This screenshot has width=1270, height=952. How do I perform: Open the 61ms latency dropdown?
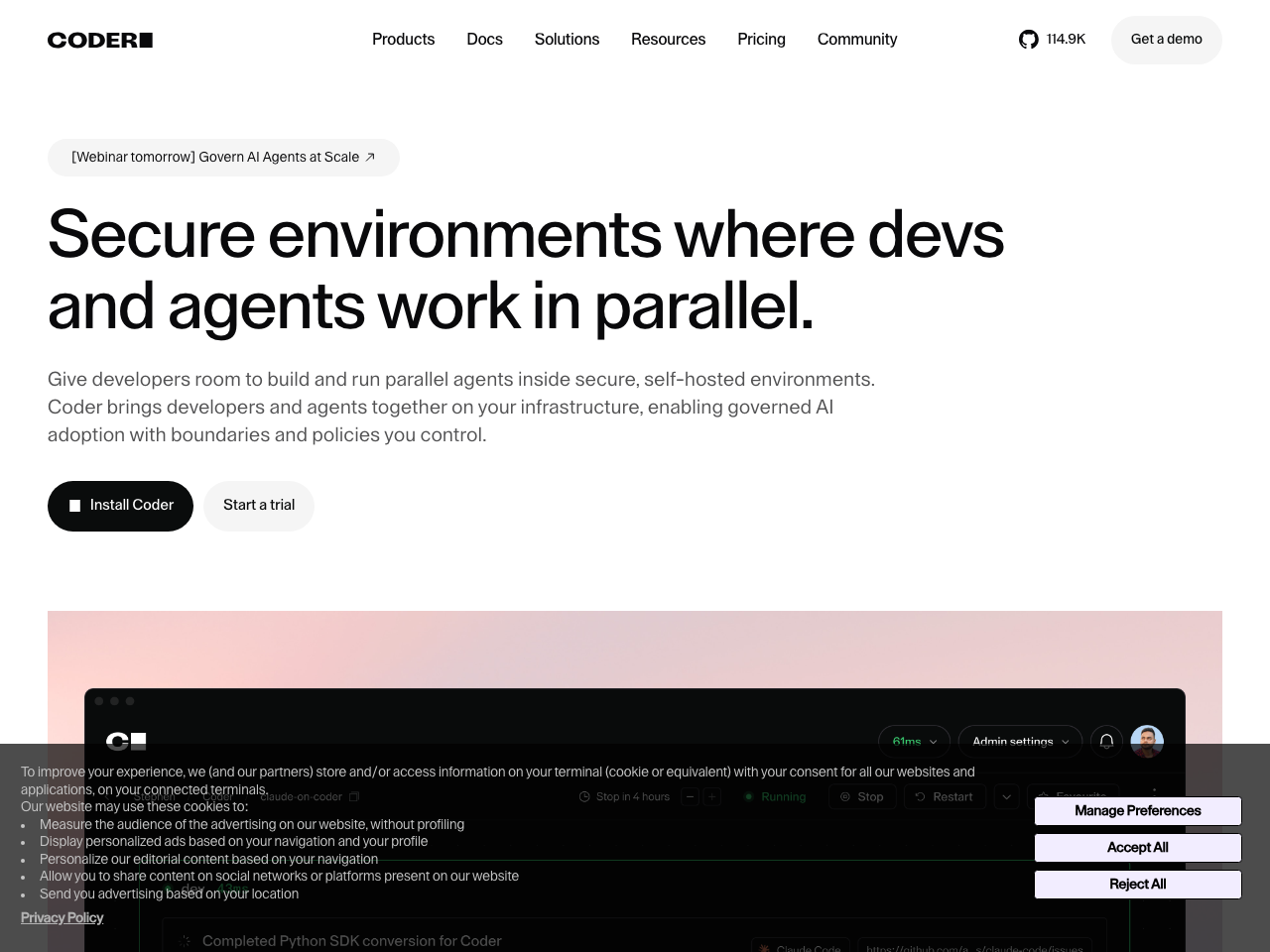coord(913,741)
